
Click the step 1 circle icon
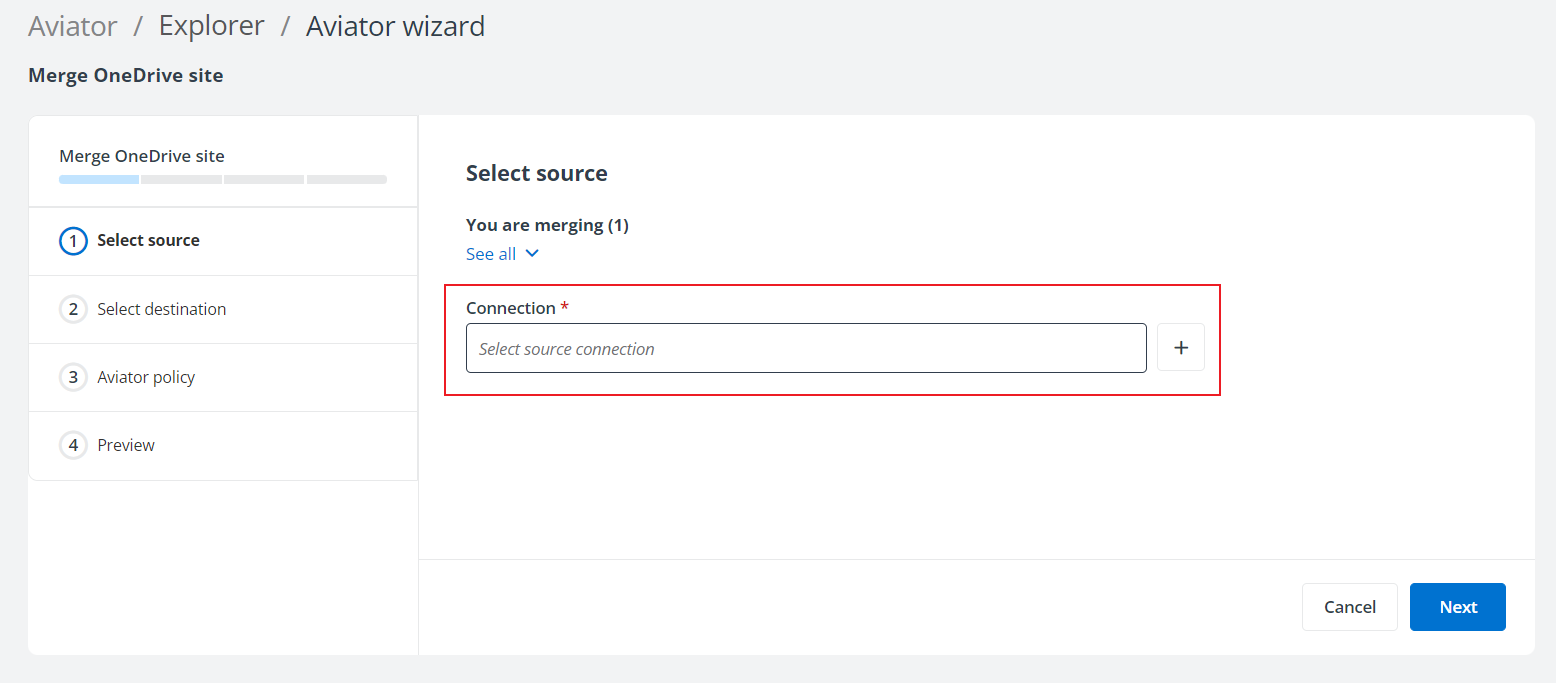pyautogui.click(x=73, y=241)
